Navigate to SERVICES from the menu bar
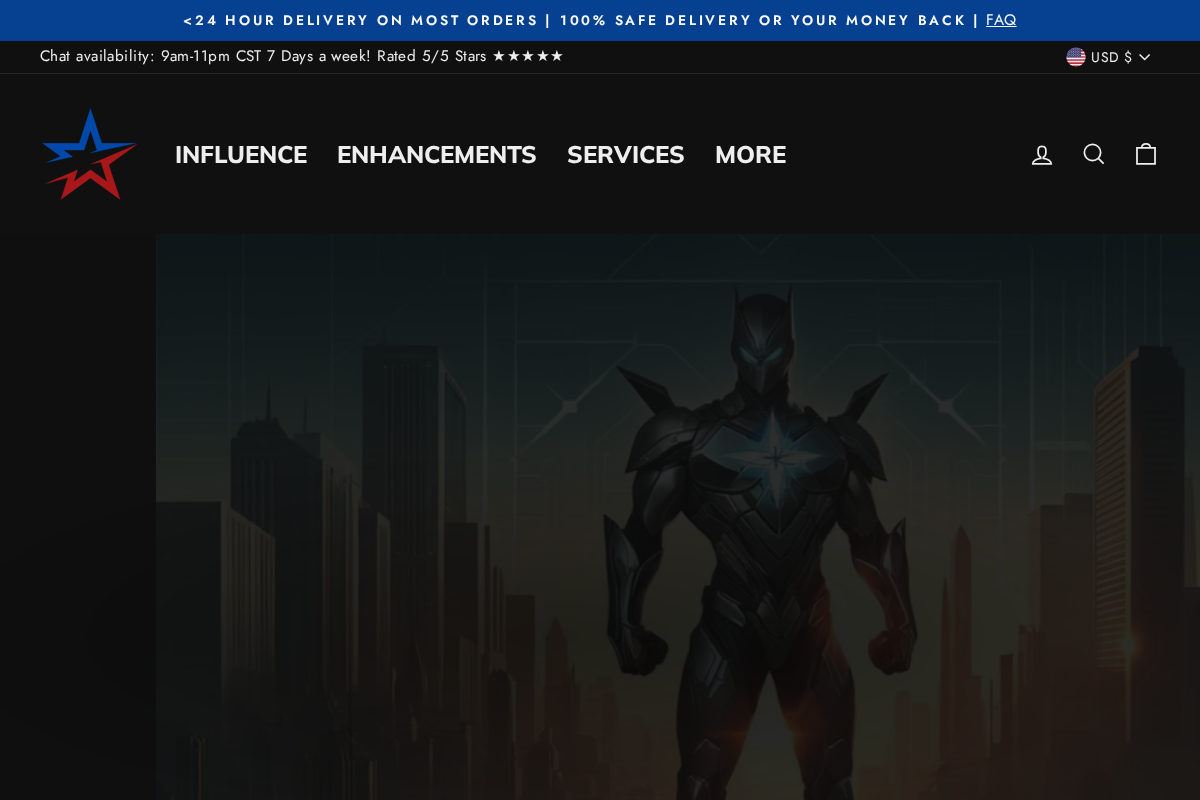1200x800 pixels. click(625, 154)
